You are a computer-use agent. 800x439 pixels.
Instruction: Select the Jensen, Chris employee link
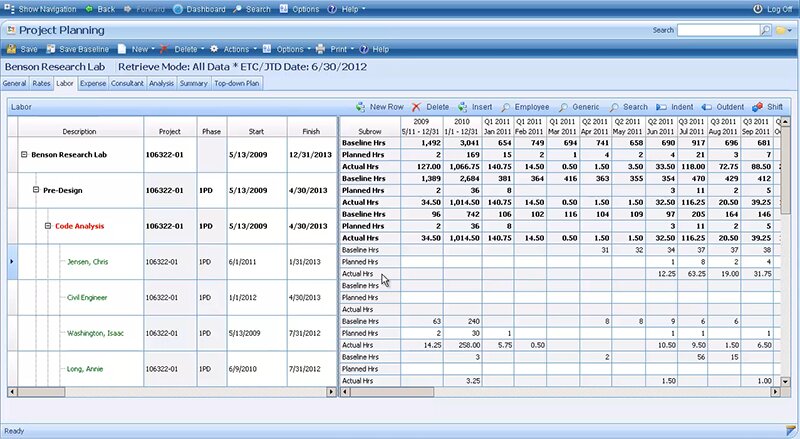click(x=91, y=262)
